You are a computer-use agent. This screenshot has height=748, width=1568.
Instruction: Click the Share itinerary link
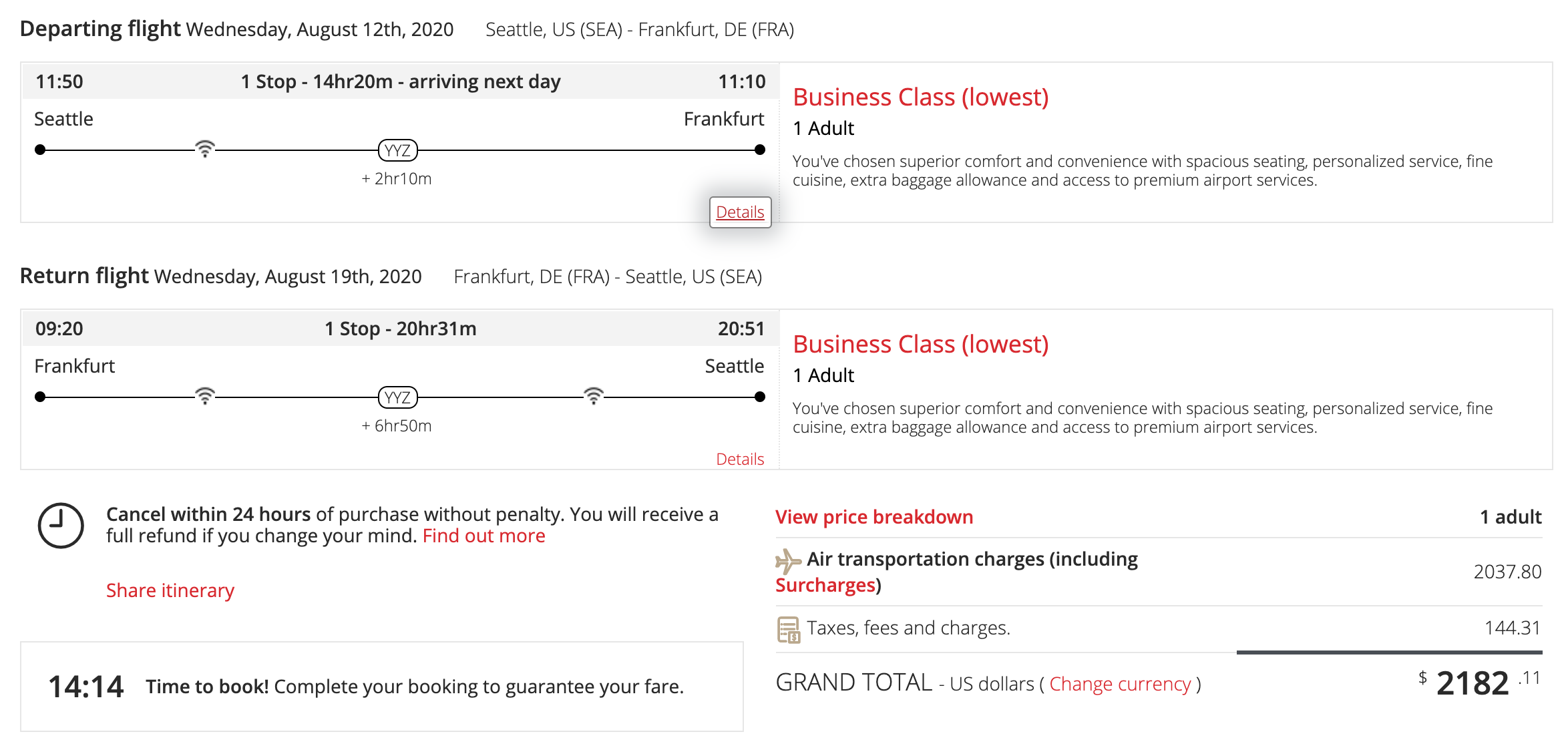click(170, 590)
